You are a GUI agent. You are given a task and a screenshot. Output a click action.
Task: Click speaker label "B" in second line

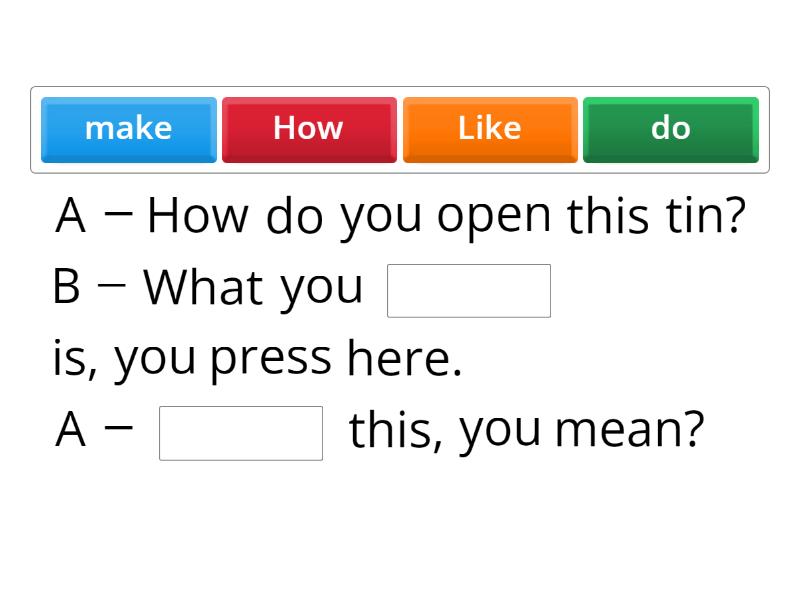(x=66, y=287)
